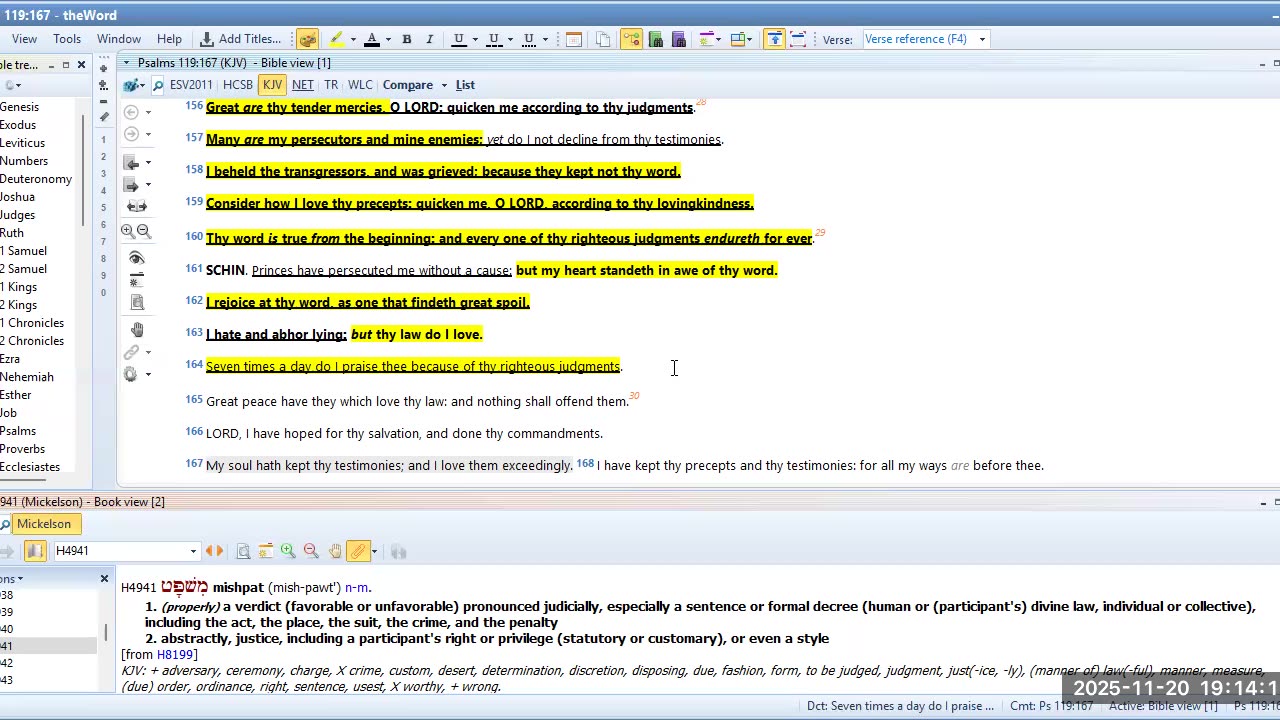Viewport: 1280px width, 720px height.
Task: Click the red-bracket frame toolbar icon
Action: coord(798,39)
